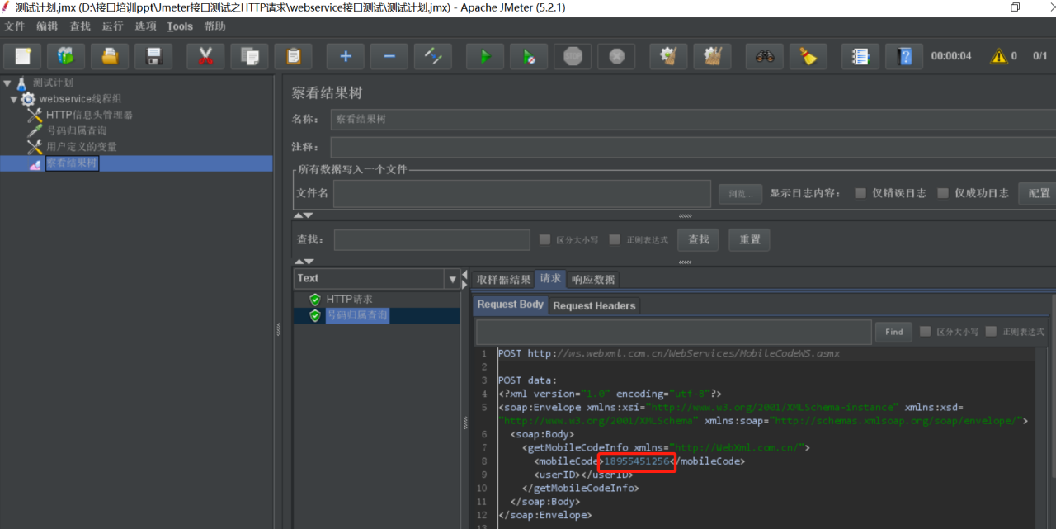Viewport: 1056px width, 530px height.
Task: Tick the 仅错误日志 checkbox
Action: 860,193
